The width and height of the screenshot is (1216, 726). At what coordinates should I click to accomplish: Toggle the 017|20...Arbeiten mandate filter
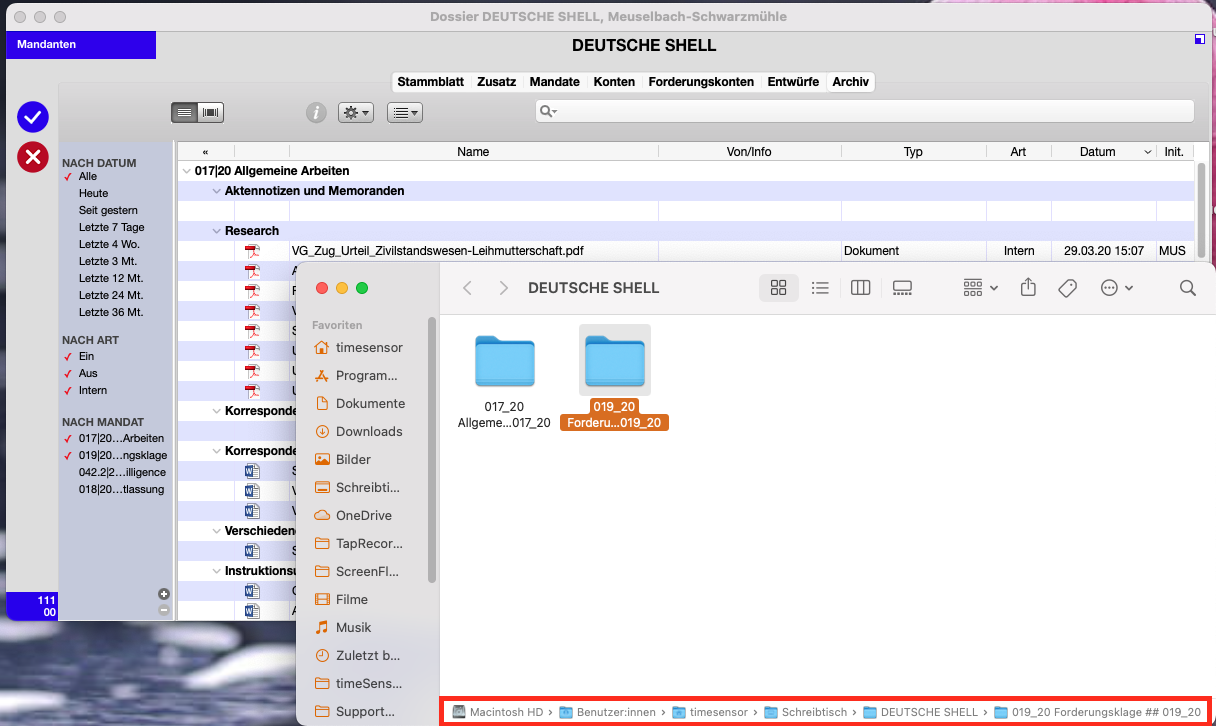tap(121, 438)
